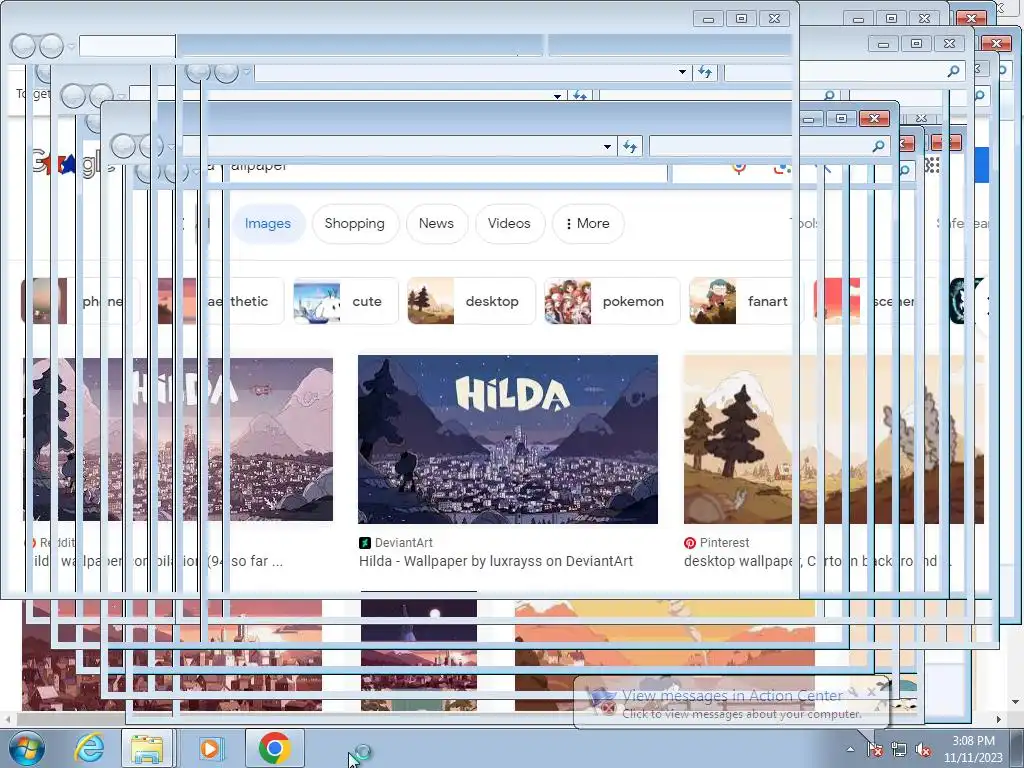1024x768 pixels.
Task: Click the muted volume speaker tray icon
Action: click(x=923, y=750)
